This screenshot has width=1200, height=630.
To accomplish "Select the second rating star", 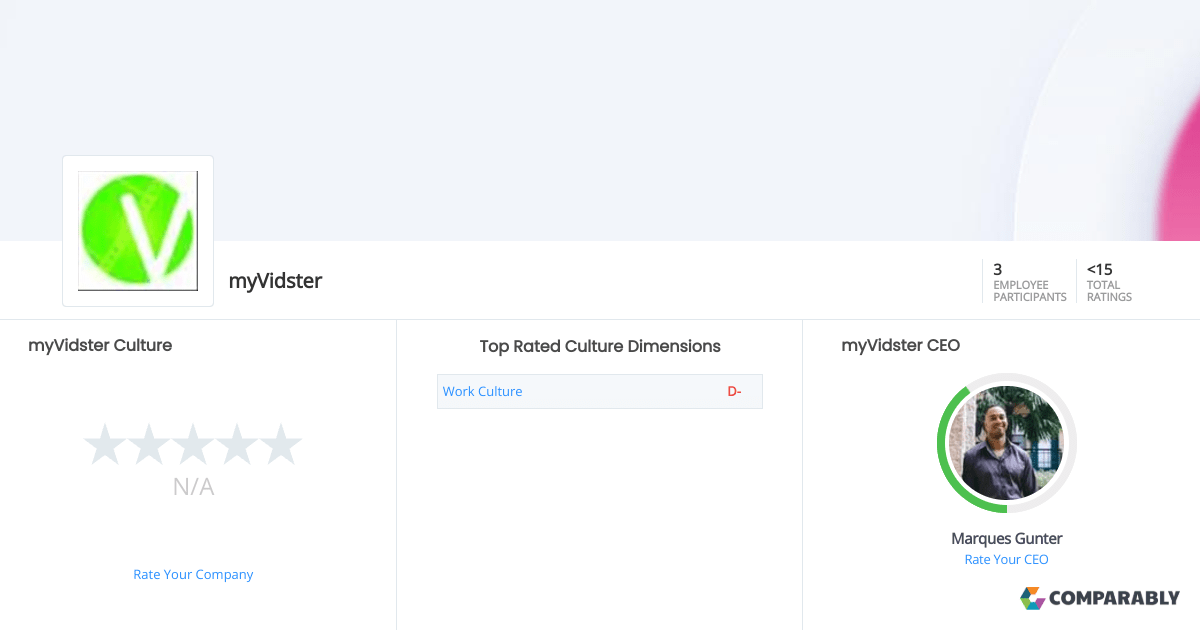I will [149, 445].
